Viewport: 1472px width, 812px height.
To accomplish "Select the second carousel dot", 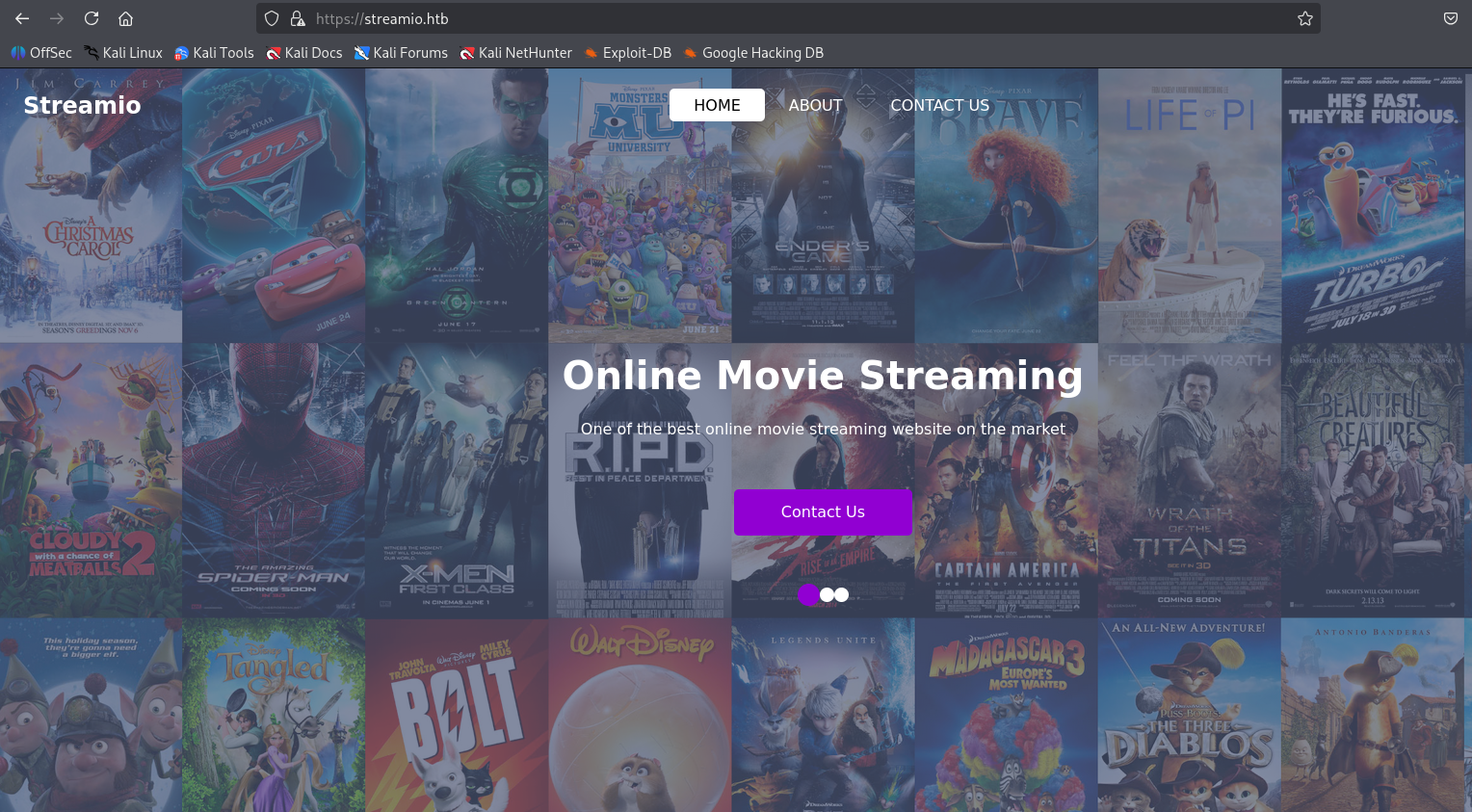I will (827, 595).
